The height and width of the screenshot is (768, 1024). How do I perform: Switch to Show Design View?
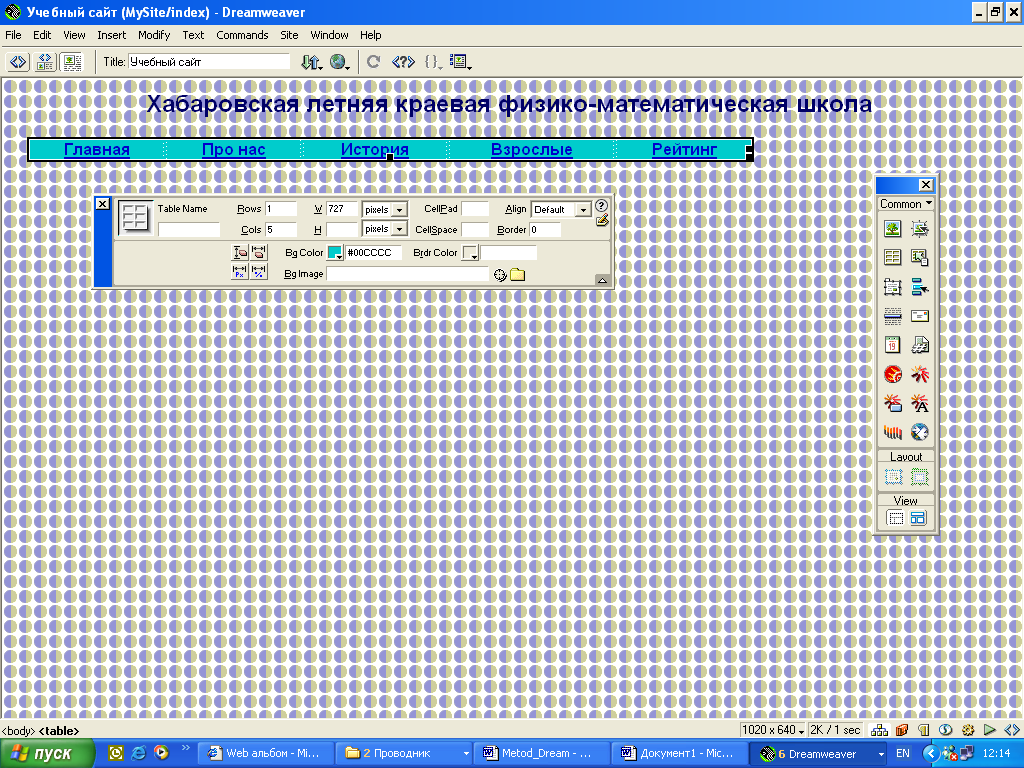coord(72,62)
